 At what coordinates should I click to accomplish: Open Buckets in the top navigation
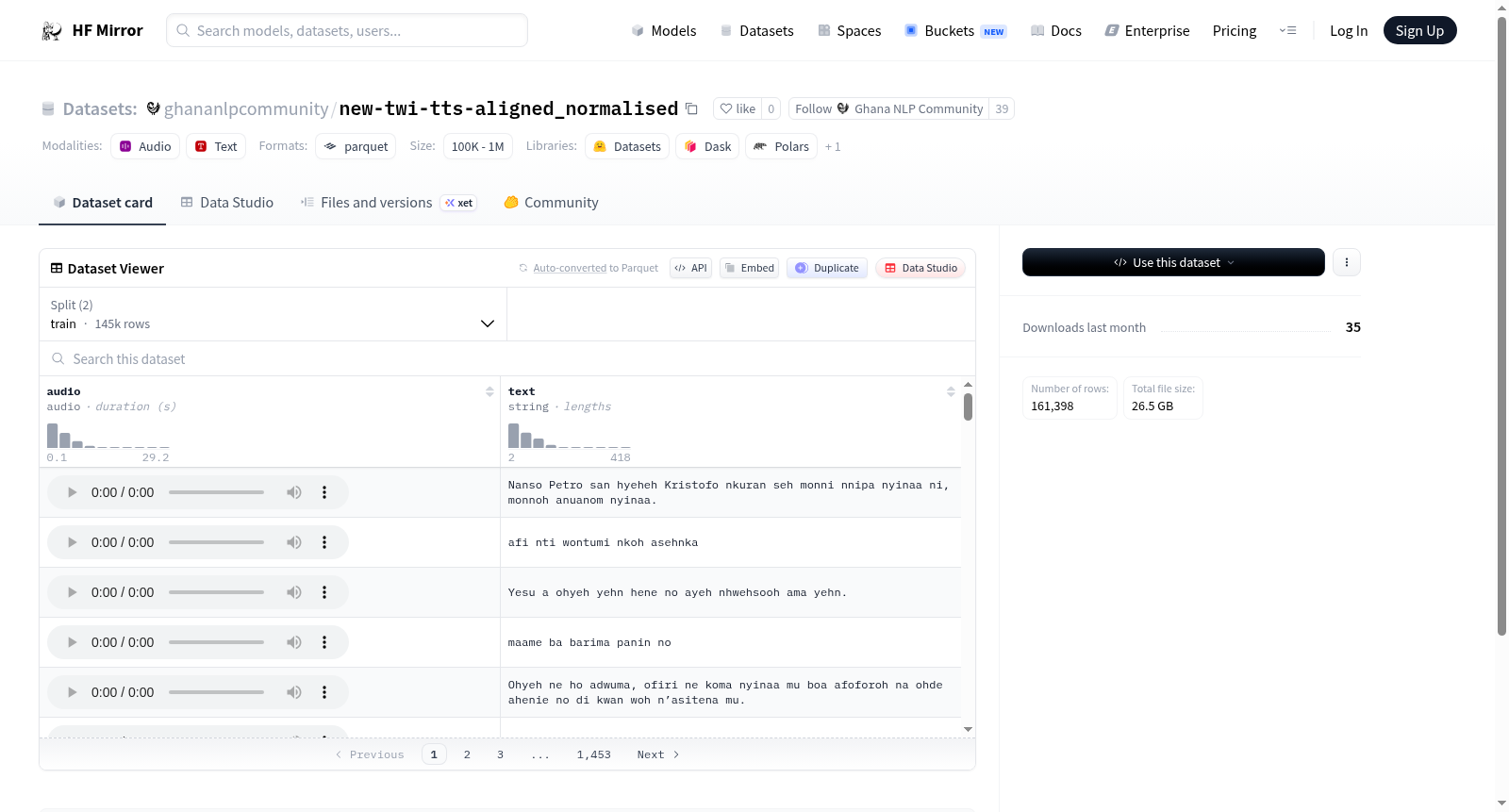(955, 30)
